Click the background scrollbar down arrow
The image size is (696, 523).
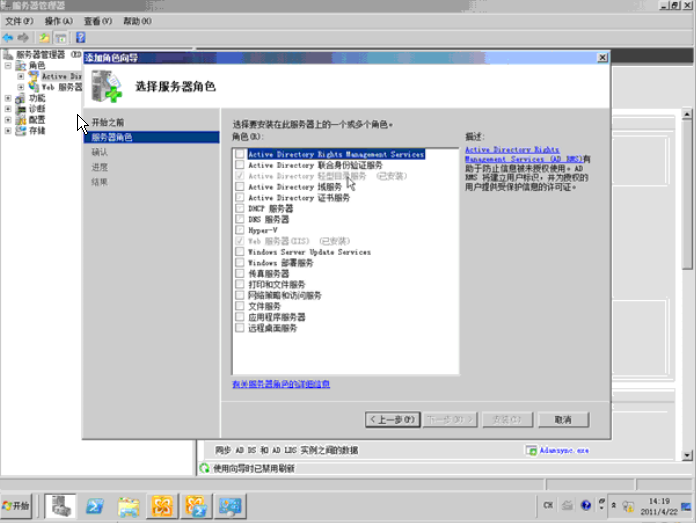point(687,456)
